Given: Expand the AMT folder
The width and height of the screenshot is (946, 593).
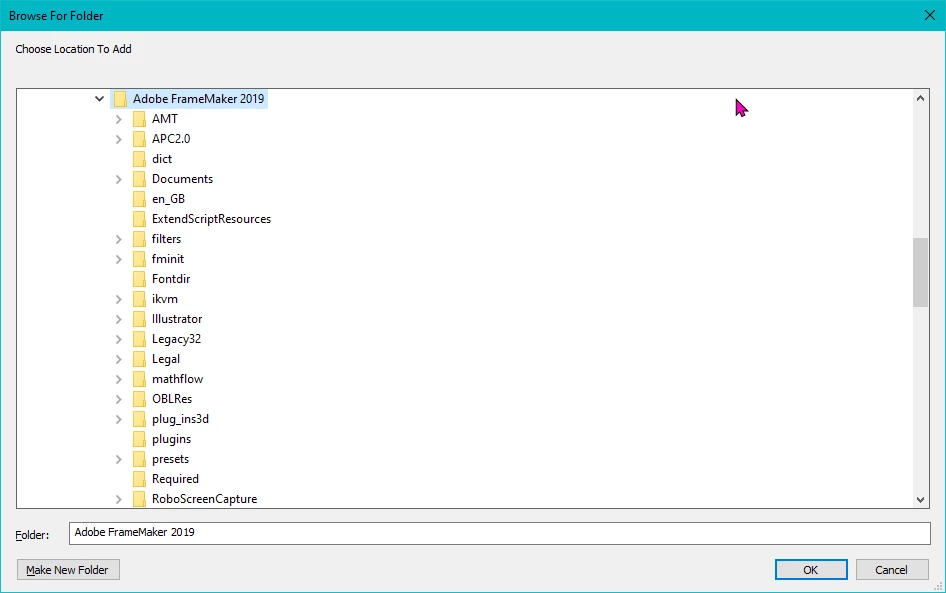Looking at the screenshot, I should (119, 119).
